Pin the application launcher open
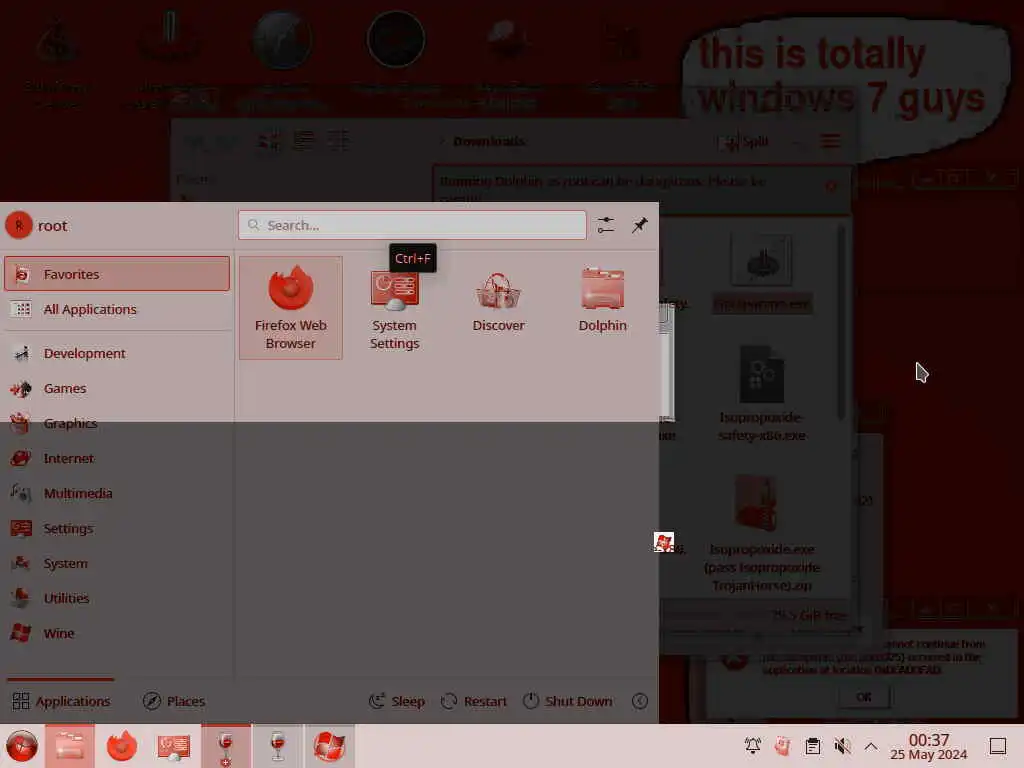 coord(639,225)
